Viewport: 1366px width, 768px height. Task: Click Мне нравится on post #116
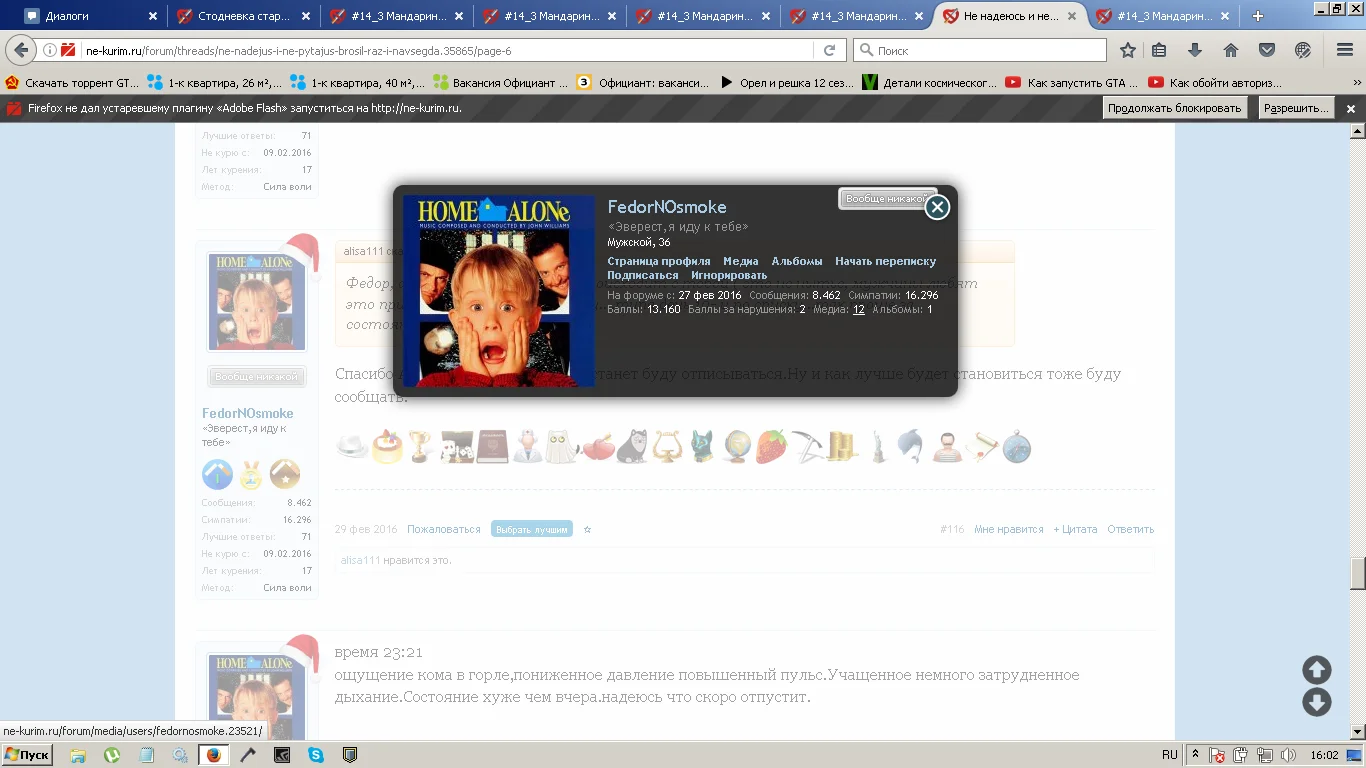pyautogui.click(x=1009, y=529)
